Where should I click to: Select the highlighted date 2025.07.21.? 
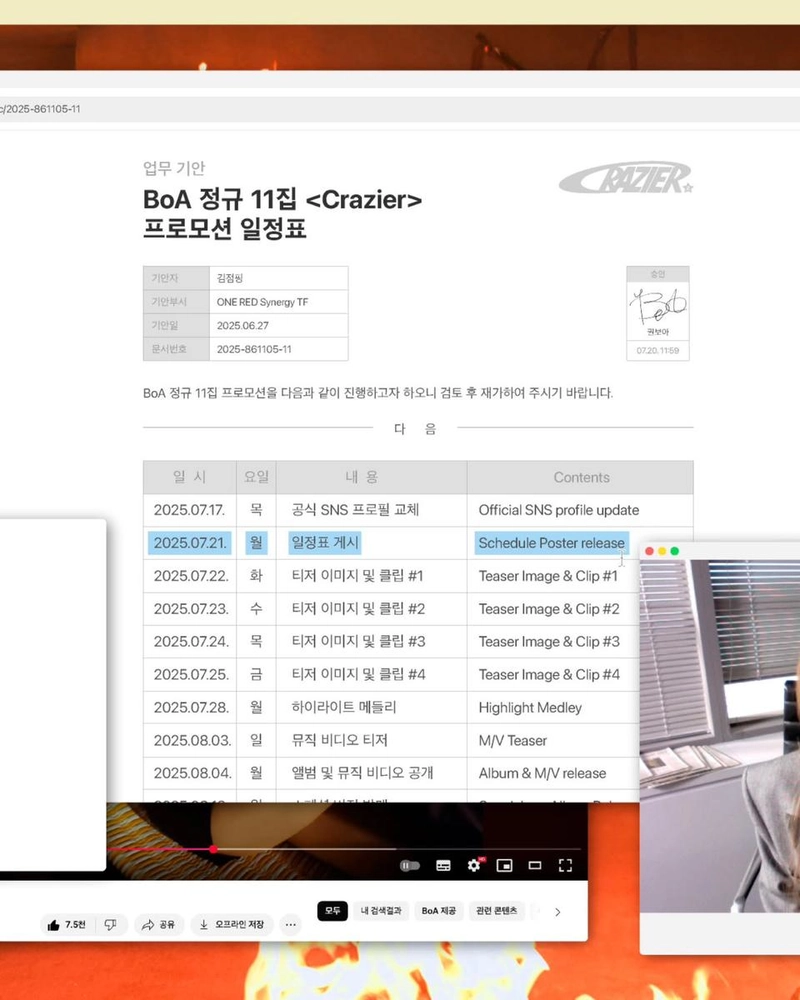coord(189,543)
